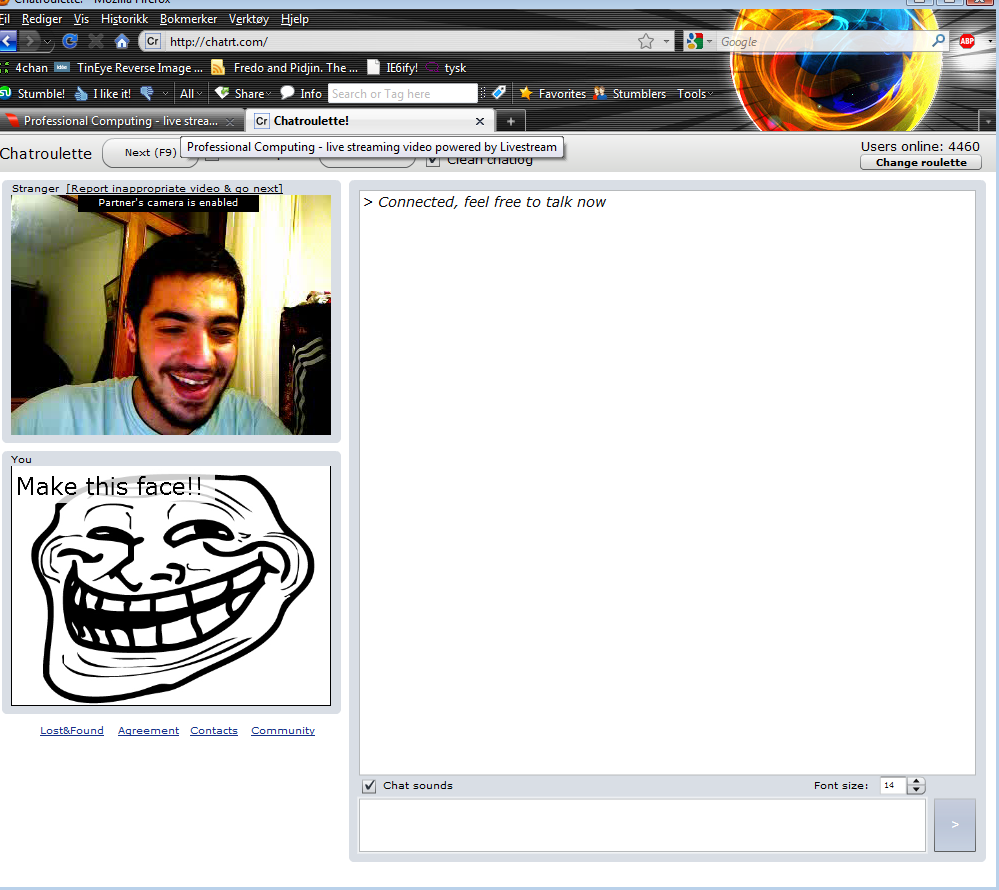Viewport: 999px width, 890px height.
Task: Click the StumbleUpon tag icon
Action: pyautogui.click(x=500, y=93)
